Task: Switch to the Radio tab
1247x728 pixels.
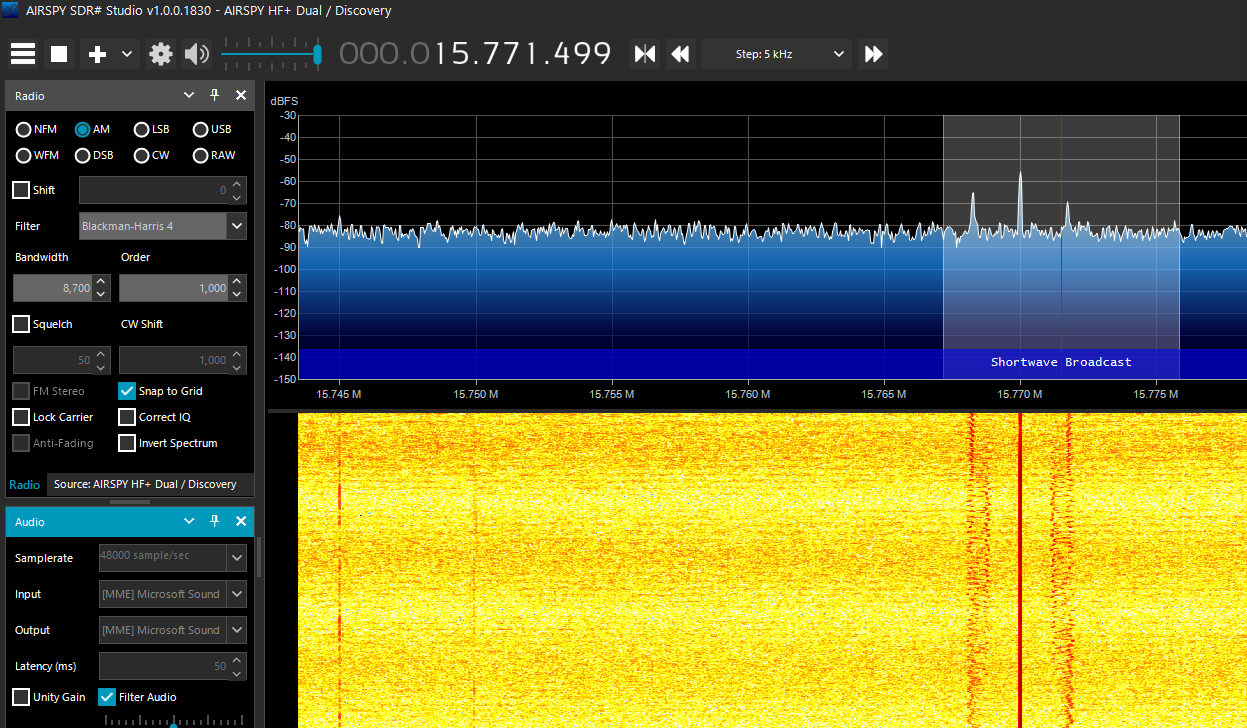Action: [25, 484]
